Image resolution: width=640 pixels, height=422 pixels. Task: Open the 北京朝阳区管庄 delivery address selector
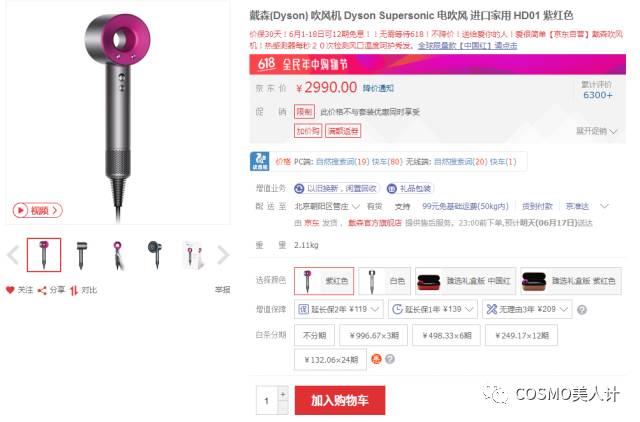(327, 207)
